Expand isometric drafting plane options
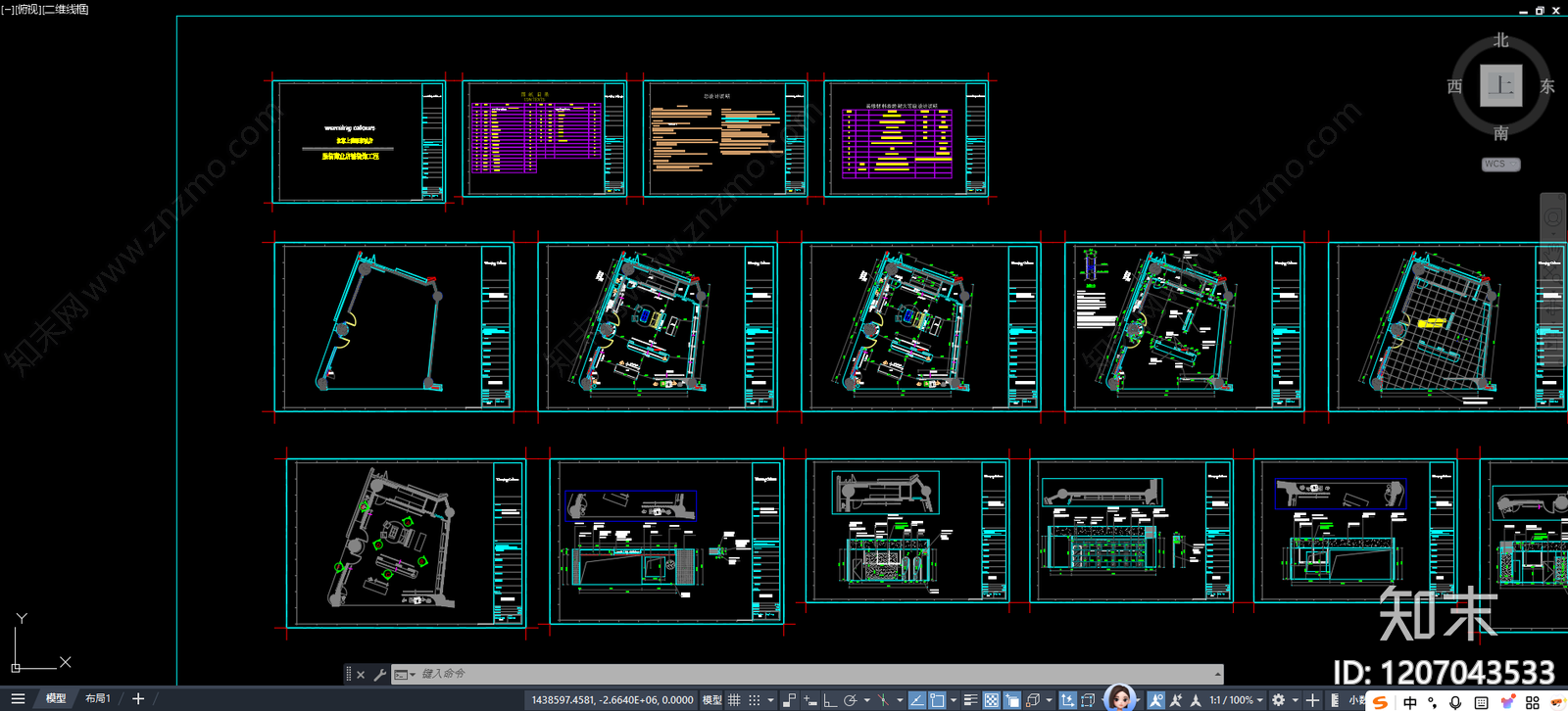 pyautogui.click(x=900, y=700)
